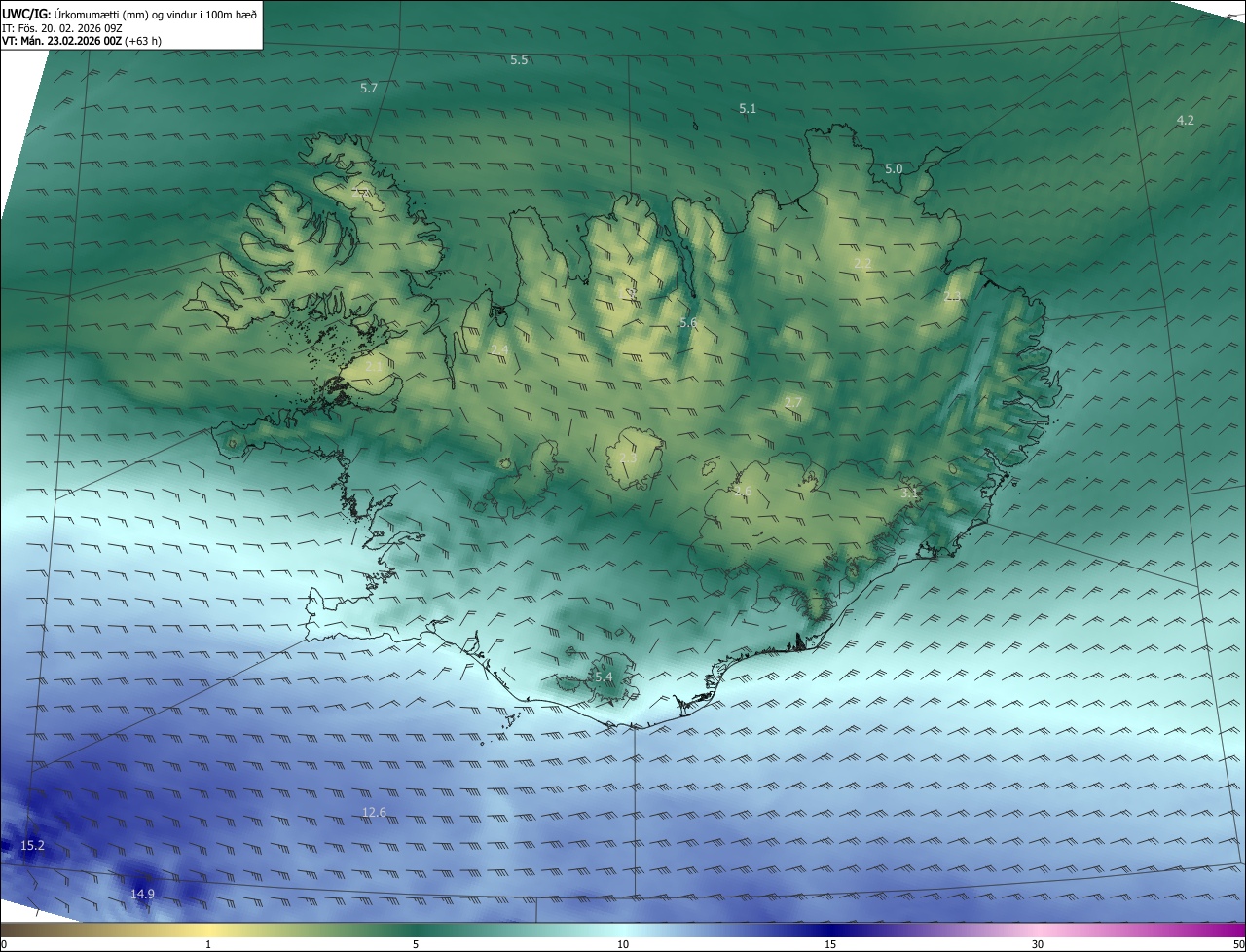The width and height of the screenshot is (1246, 952).
Task: Click the colorbar tick label 30
Action: [1038, 944]
